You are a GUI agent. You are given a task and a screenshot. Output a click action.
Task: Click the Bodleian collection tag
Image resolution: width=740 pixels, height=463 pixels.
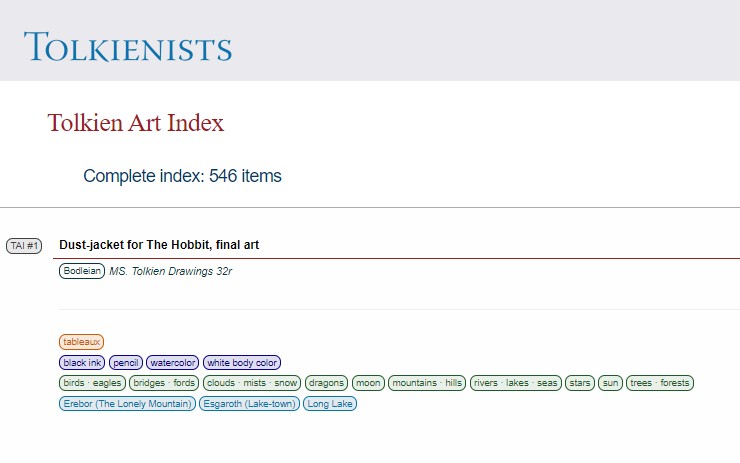82,271
